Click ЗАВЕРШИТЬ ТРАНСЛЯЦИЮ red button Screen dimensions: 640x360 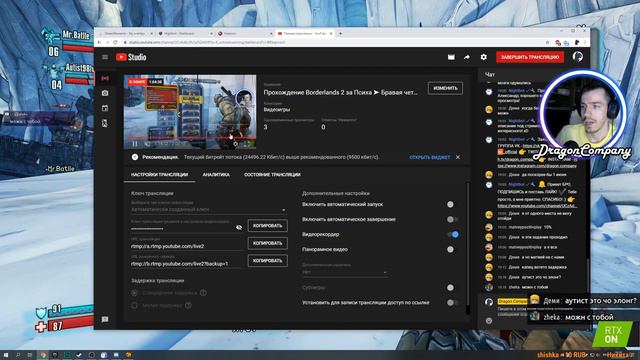[x=530, y=57]
